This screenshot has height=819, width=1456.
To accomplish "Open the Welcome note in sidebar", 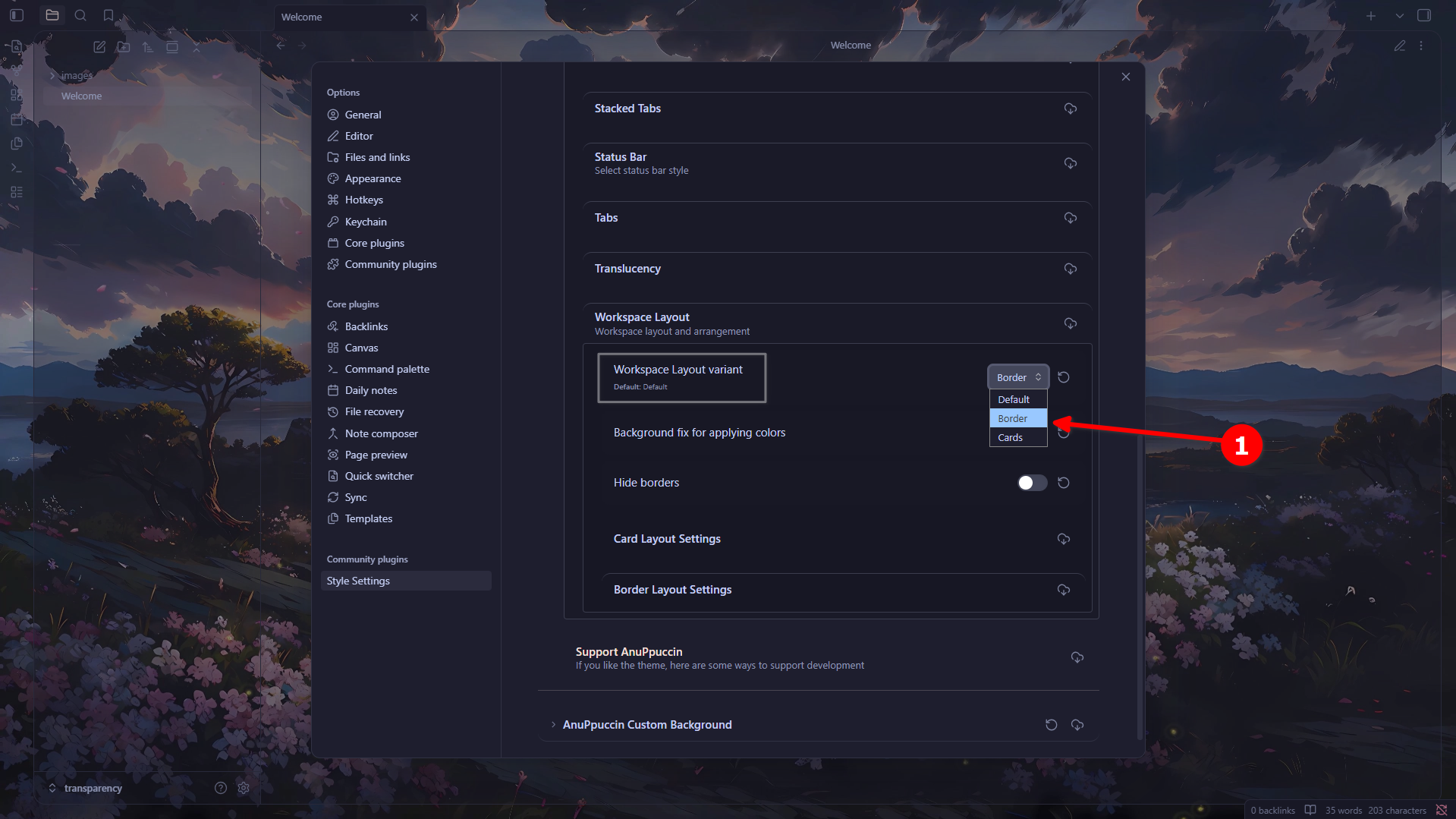I will (82, 96).
